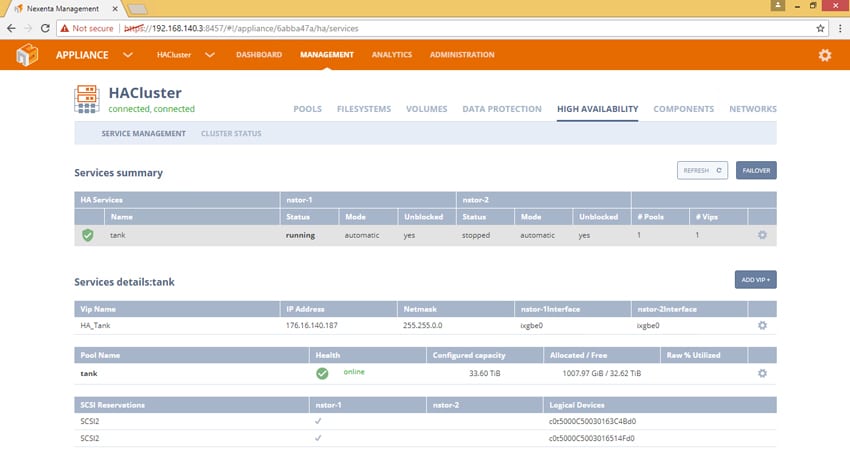Image resolution: width=850 pixels, height=451 pixels.
Task: Switch to the POOLS tab
Action: [307, 109]
